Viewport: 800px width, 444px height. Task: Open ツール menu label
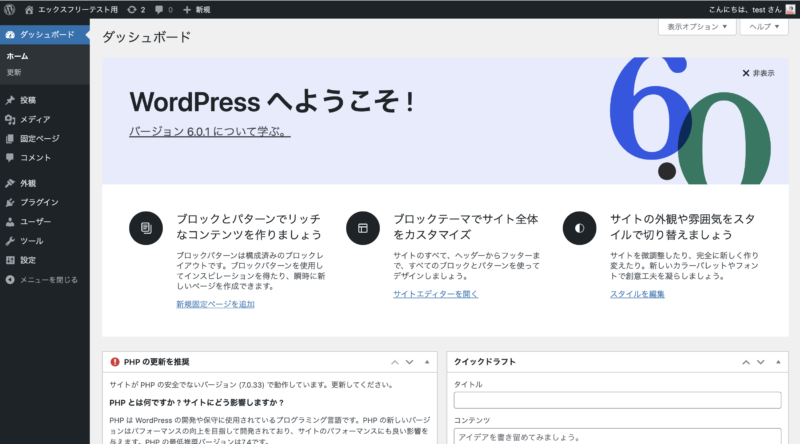click(x=32, y=241)
